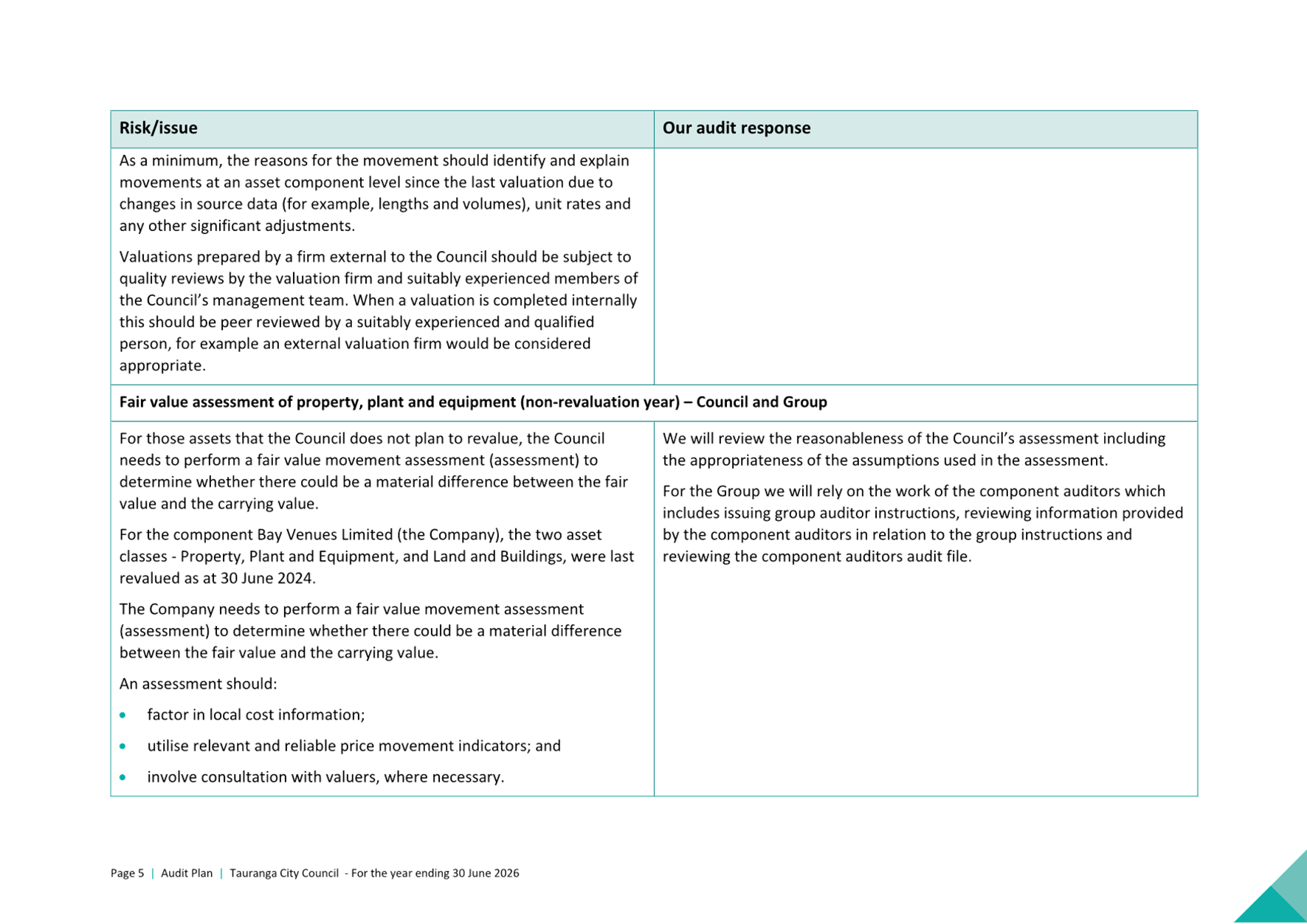Click the paragraph starting 'As a minimum'
The height and width of the screenshot is (924, 1307).
(x=375, y=193)
